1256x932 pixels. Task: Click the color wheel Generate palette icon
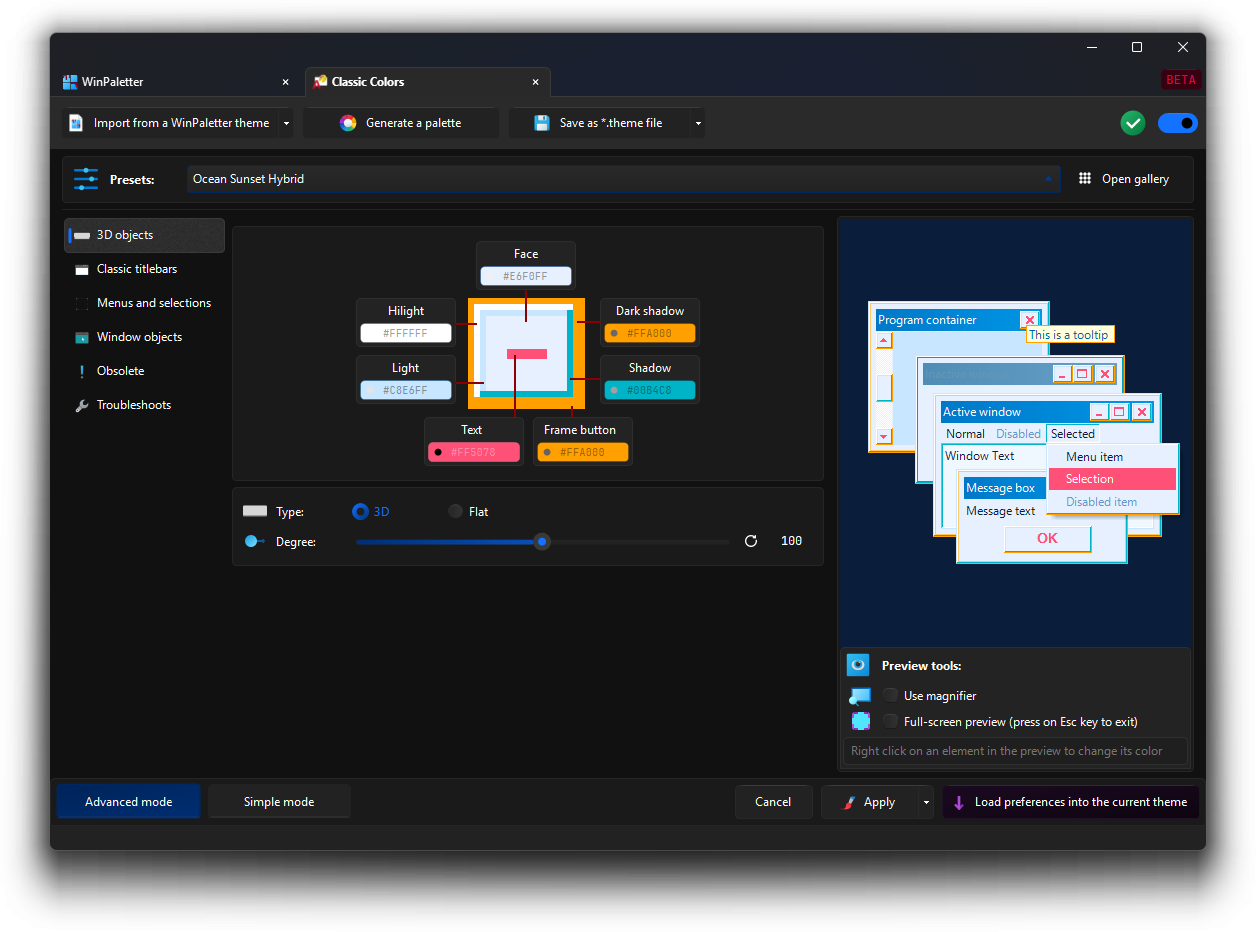tap(348, 123)
